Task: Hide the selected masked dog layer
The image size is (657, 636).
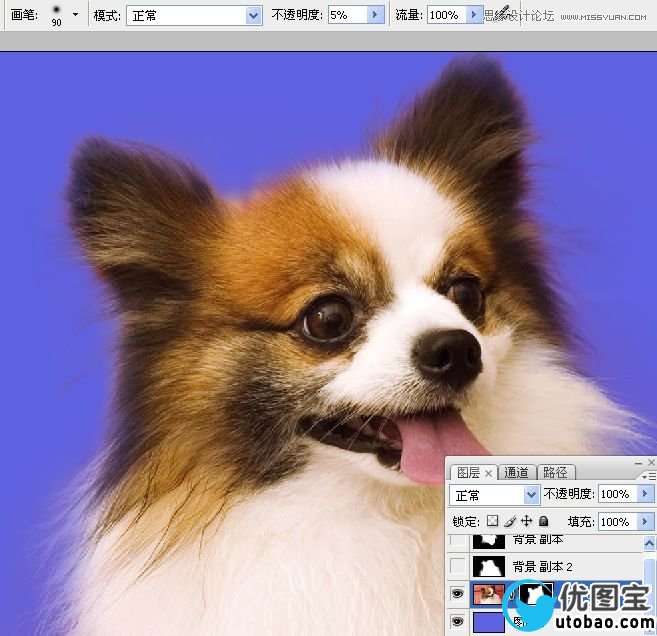Action: click(x=458, y=594)
